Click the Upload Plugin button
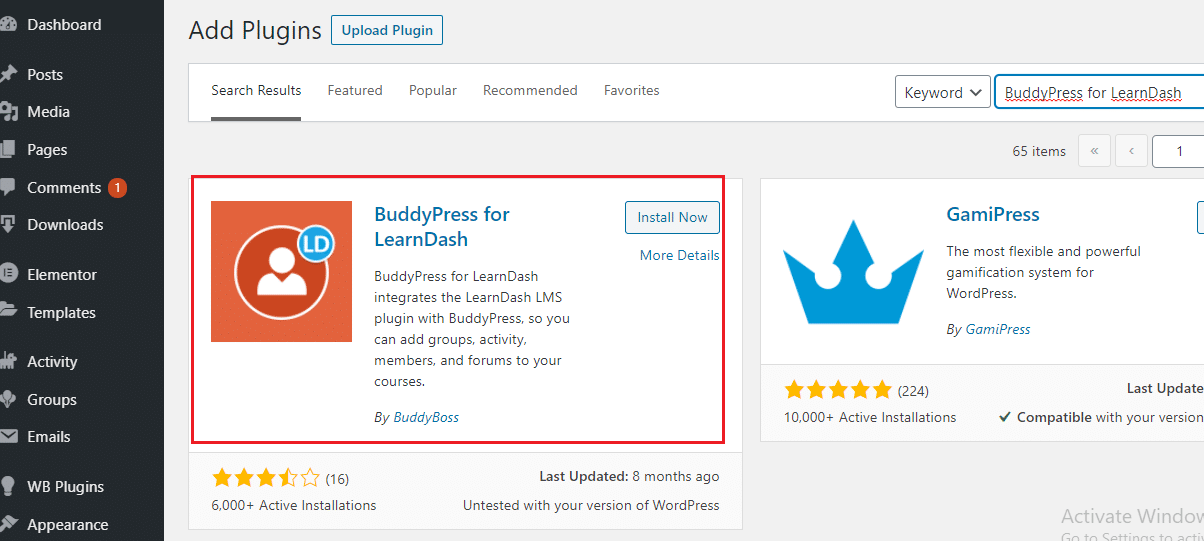This screenshot has width=1204, height=541. tap(387, 30)
